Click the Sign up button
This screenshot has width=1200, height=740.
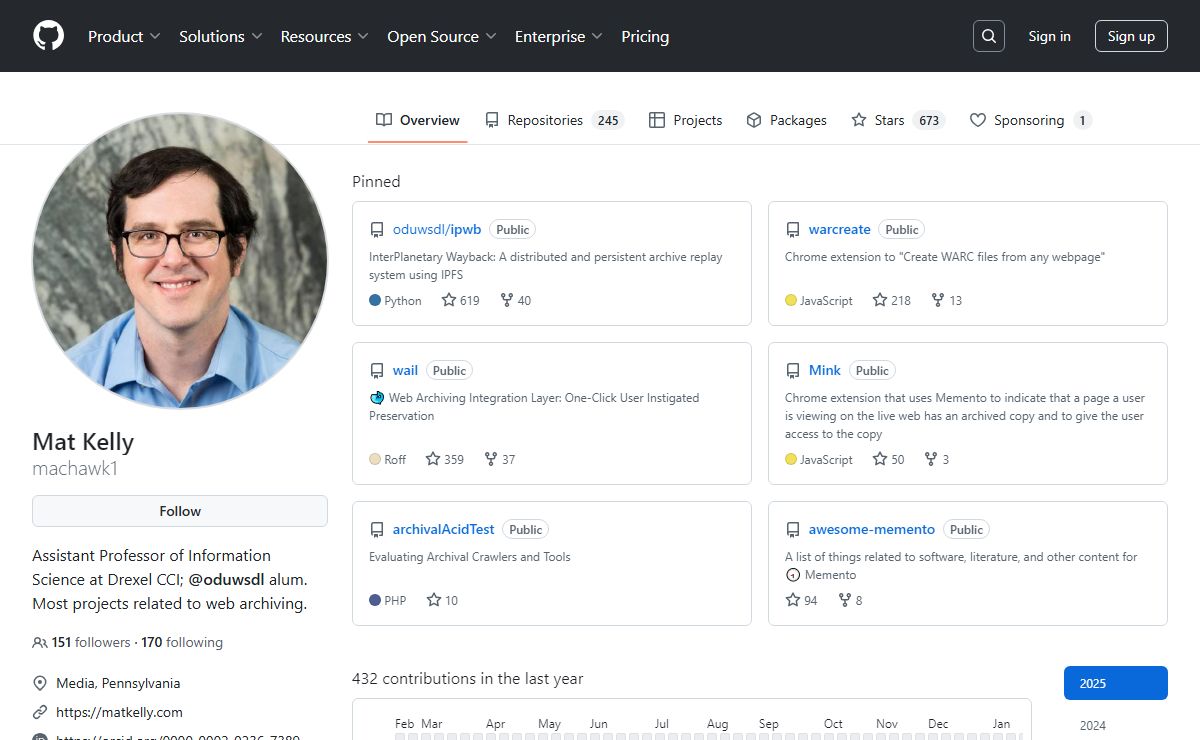[x=1131, y=36]
